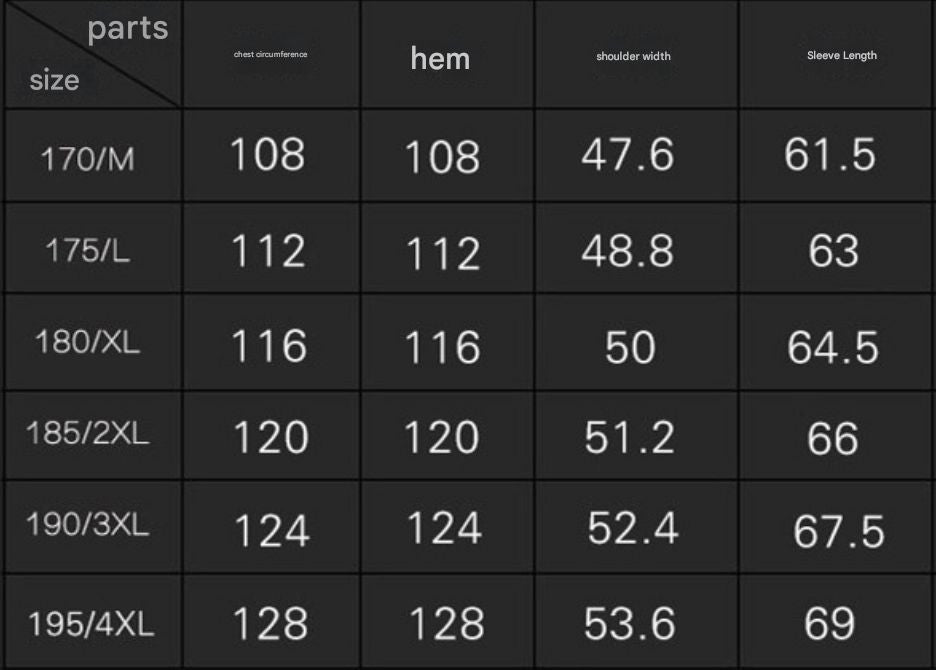Click the 69 sleeve length cell
Screen dimensions: 936x670
point(838,621)
